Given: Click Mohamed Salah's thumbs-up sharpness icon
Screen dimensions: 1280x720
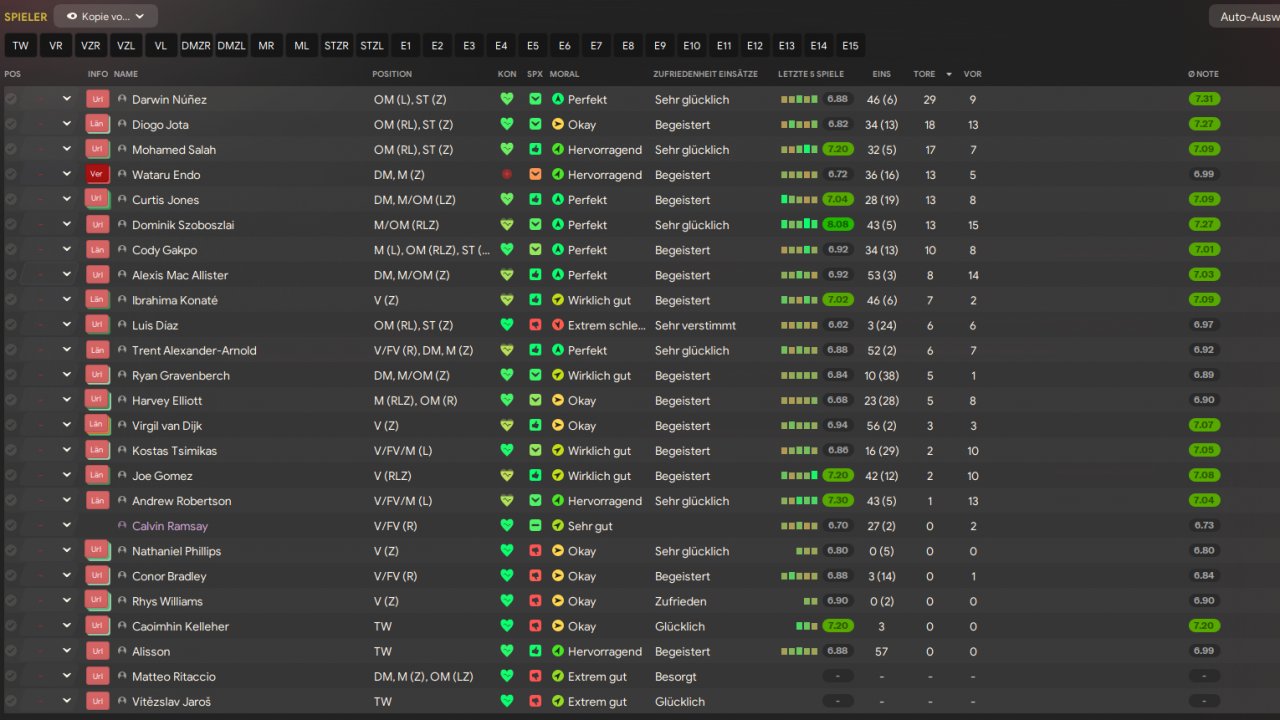Looking at the screenshot, I should pos(535,149).
